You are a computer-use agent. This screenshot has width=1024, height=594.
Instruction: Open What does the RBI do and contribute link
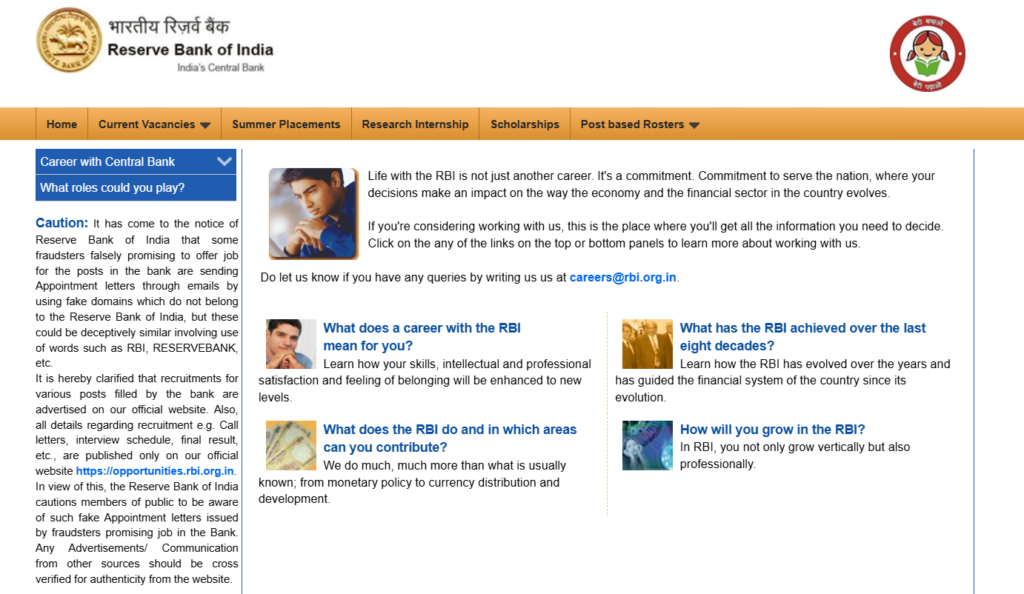[450, 438]
